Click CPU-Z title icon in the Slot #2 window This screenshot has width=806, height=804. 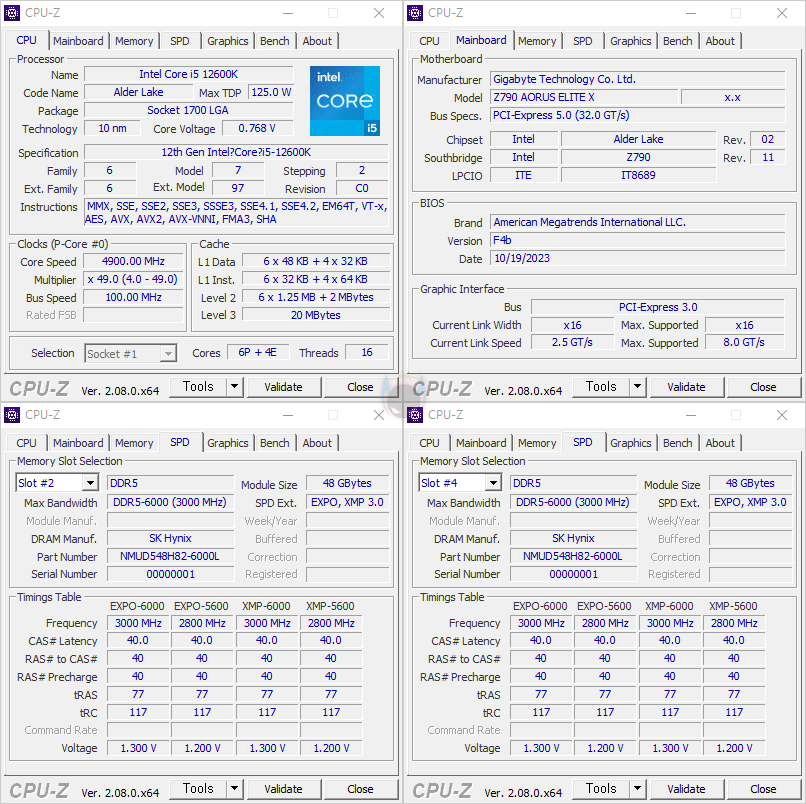(x=12, y=415)
